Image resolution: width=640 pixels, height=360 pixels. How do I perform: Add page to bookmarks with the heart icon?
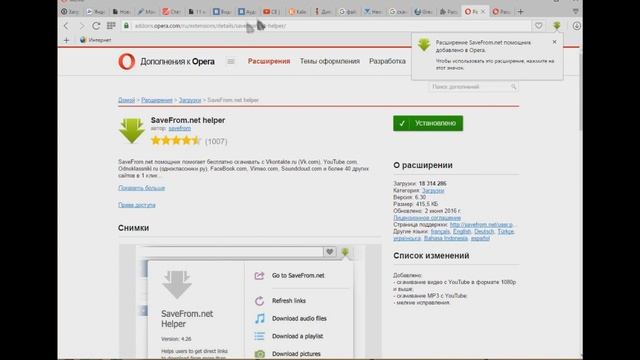[539, 26]
